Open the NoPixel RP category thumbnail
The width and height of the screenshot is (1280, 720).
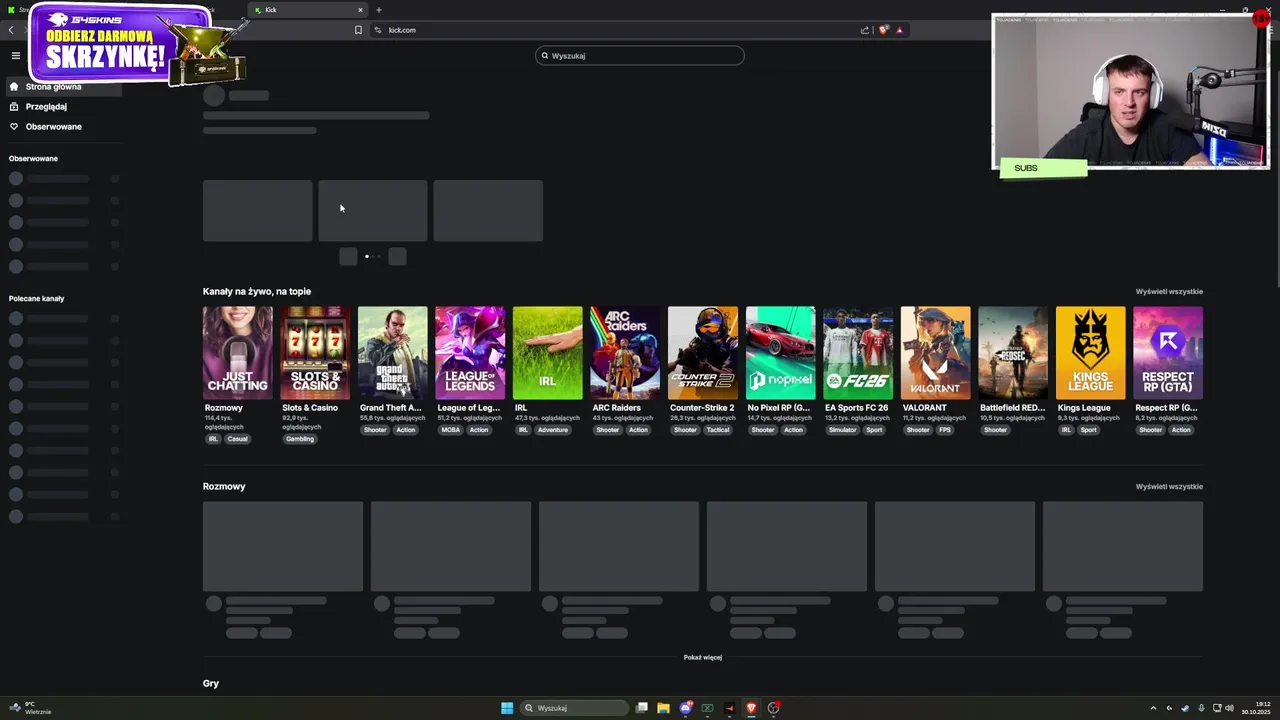[780, 353]
